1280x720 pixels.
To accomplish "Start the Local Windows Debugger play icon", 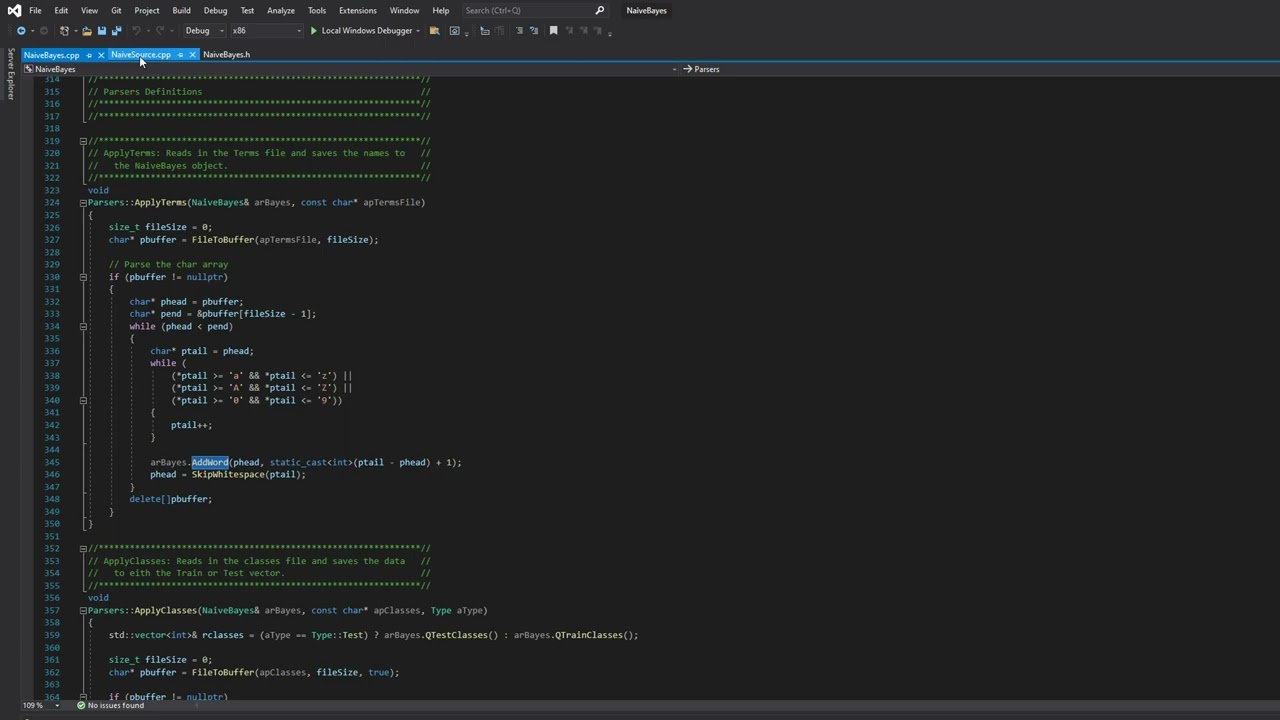I will (x=314, y=30).
